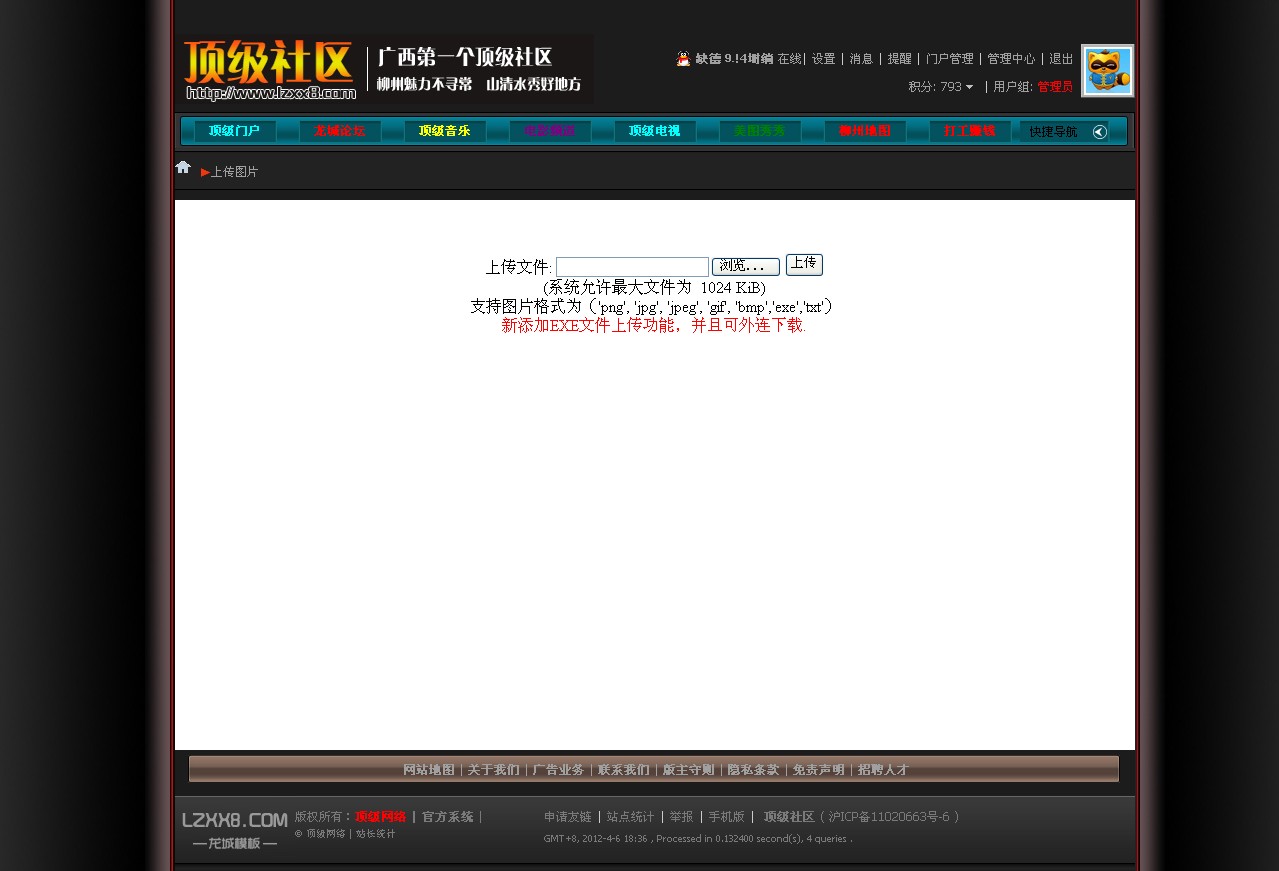The image size is (1279, 871).
Task: Click the 举报 footer link
Action: coord(682,817)
